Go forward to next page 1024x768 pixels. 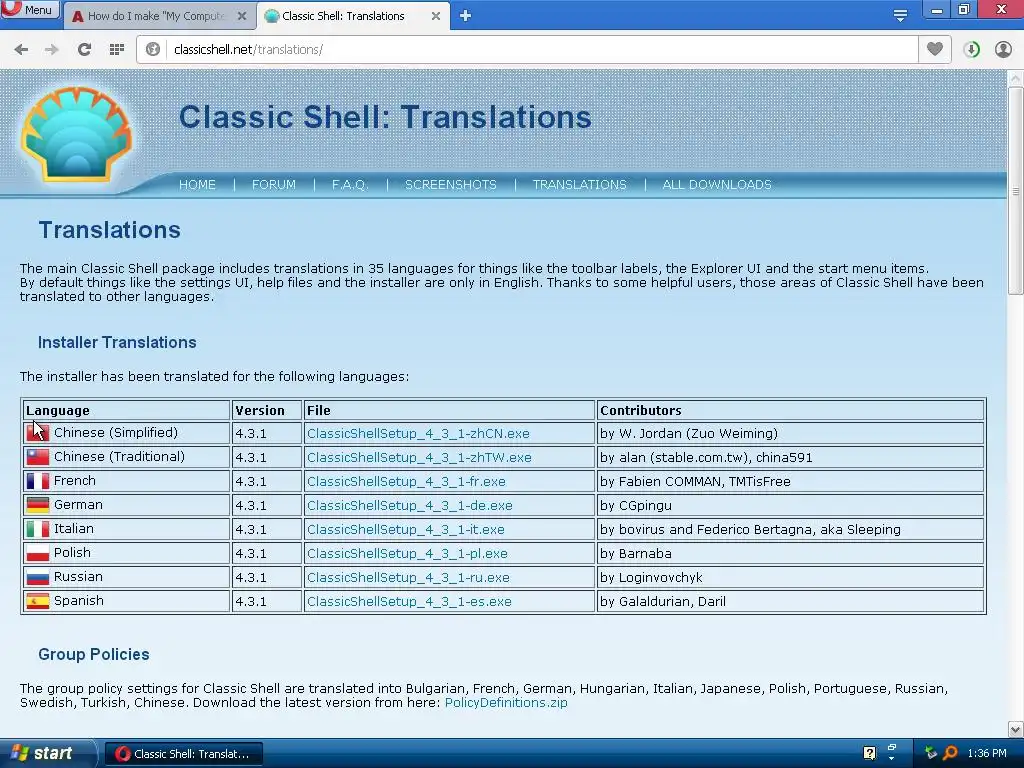point(52,50)
